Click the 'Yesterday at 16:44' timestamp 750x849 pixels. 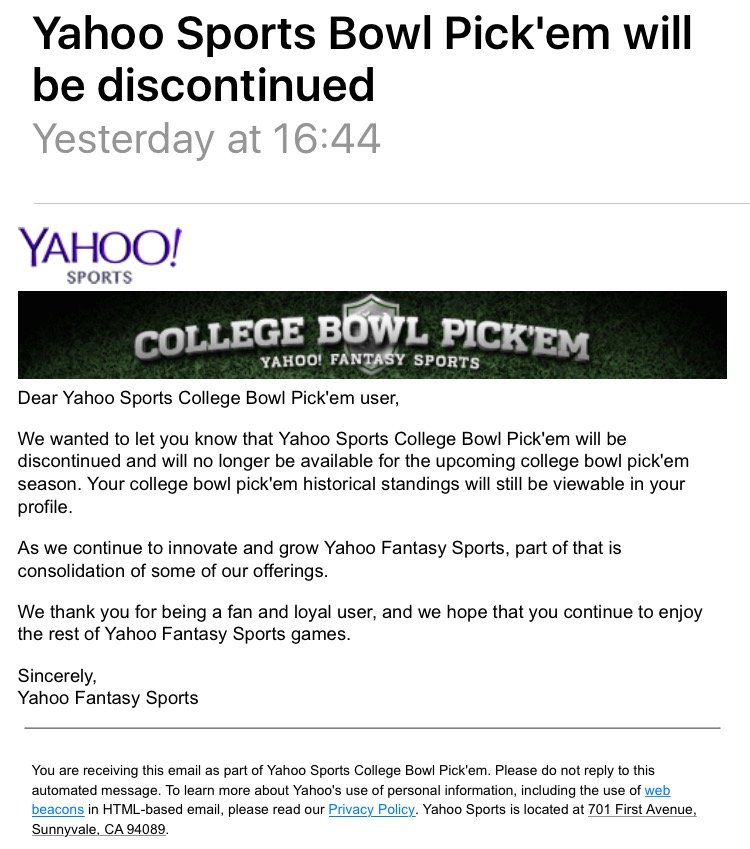pos(206,139)
